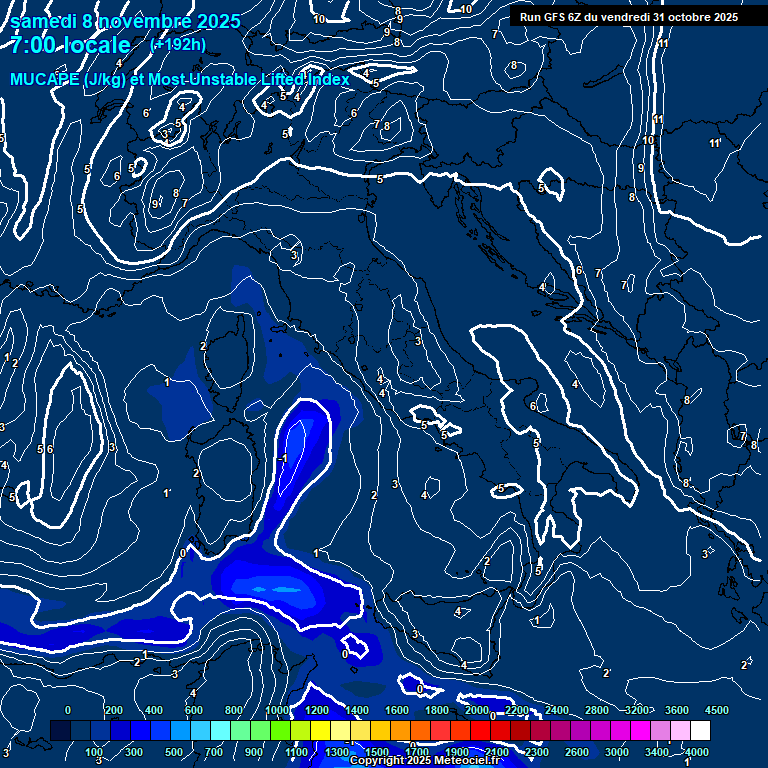This screenshot has height=768, width=768.
Task: Select the darkest navy swatch at the legend's left end
Action: 60,730
